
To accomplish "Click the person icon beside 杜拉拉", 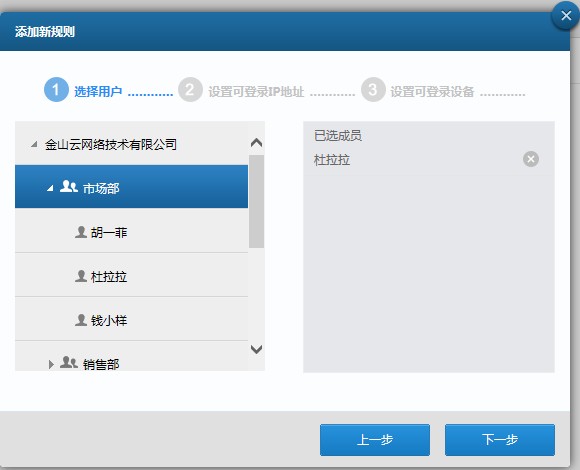I will point(81,276).
